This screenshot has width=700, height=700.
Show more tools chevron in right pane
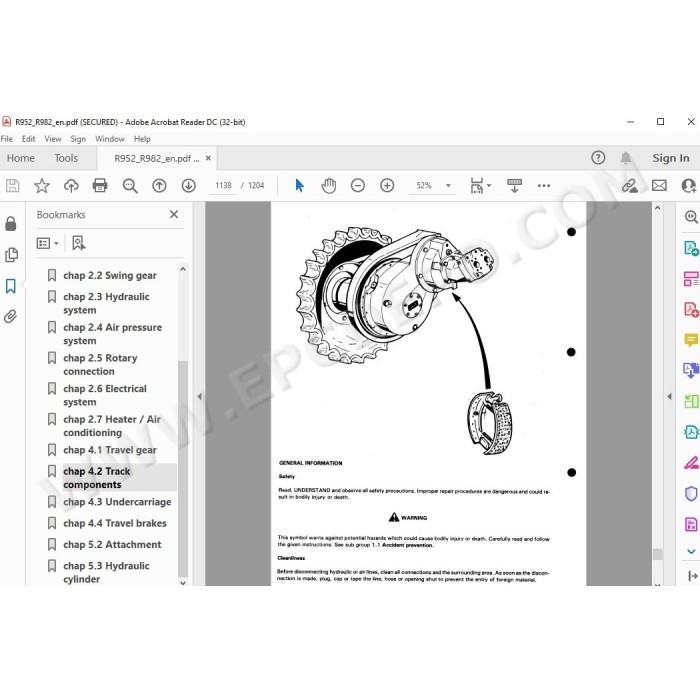point(691,552)
